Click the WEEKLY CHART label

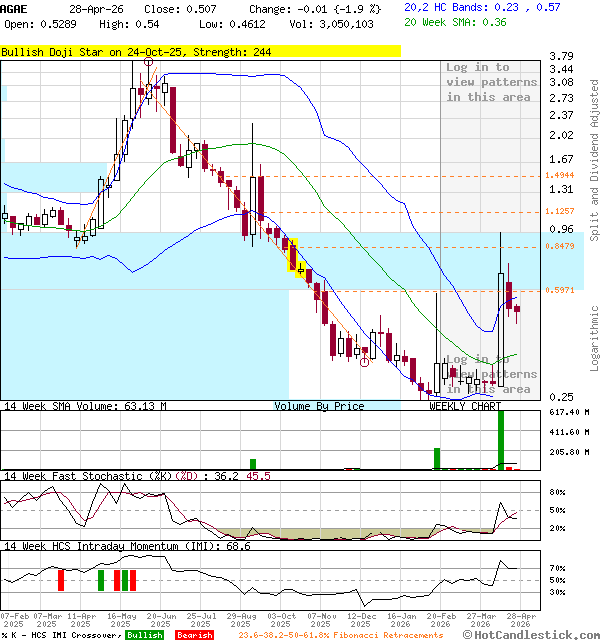465,406
